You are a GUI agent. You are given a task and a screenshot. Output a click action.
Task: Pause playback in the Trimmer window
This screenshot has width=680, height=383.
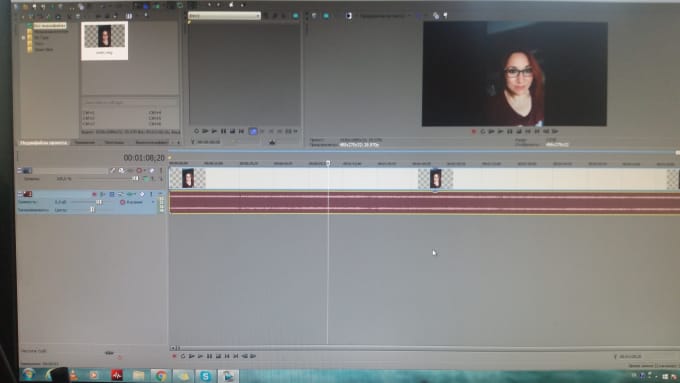pos(223,131)
